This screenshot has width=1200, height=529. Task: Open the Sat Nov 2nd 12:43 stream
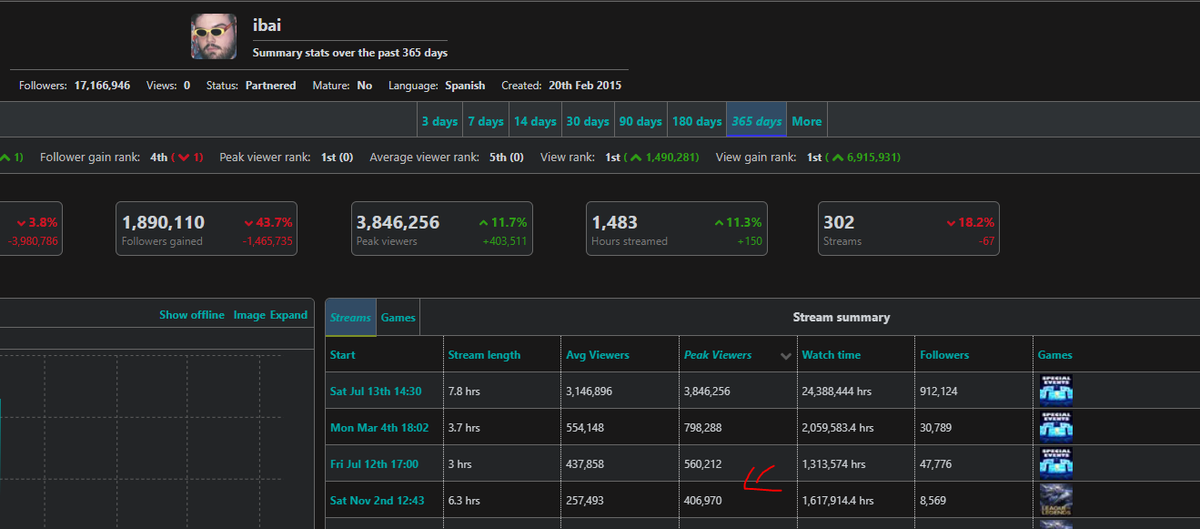pyautogui.click(x=376, y=500)
